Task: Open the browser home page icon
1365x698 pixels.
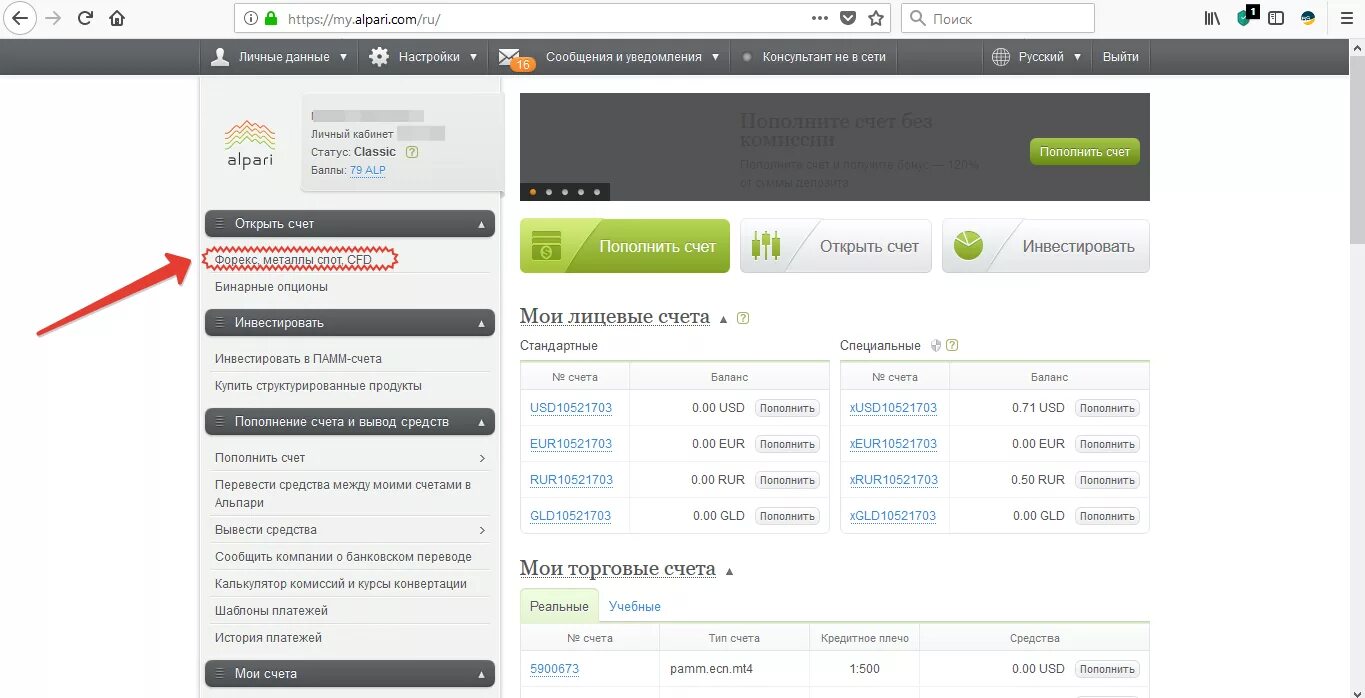Action: pyautogui.click(x=117, y=18)
